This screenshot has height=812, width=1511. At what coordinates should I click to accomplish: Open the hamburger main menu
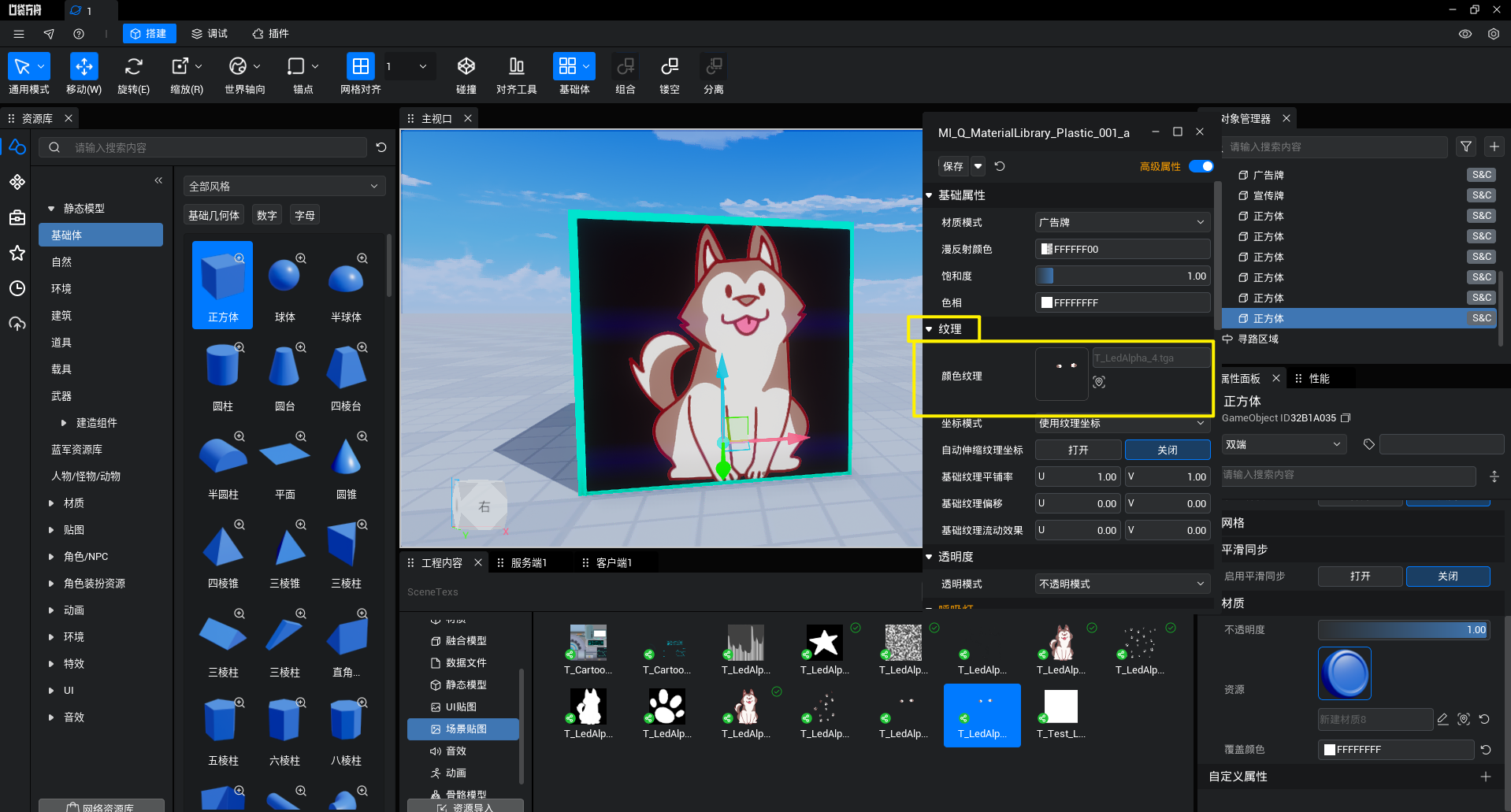19,34
